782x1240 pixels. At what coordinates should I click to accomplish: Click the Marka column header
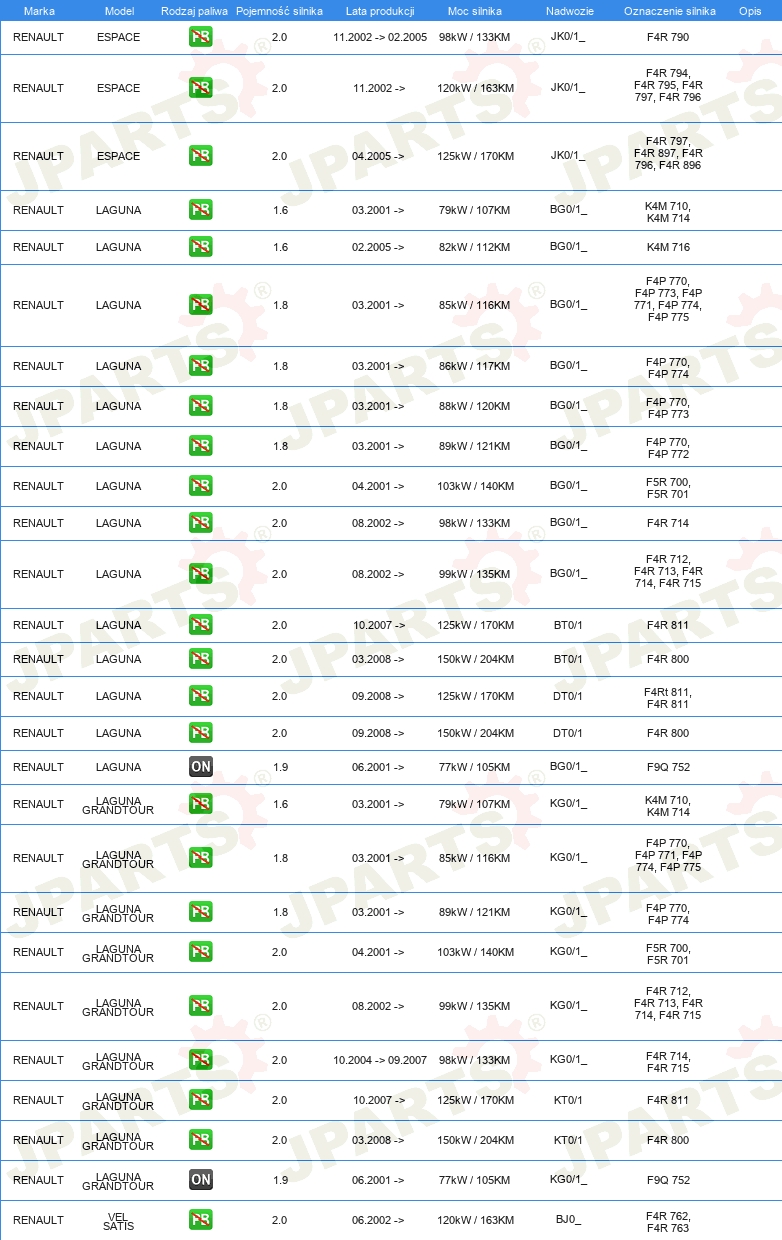pos(39,10)
